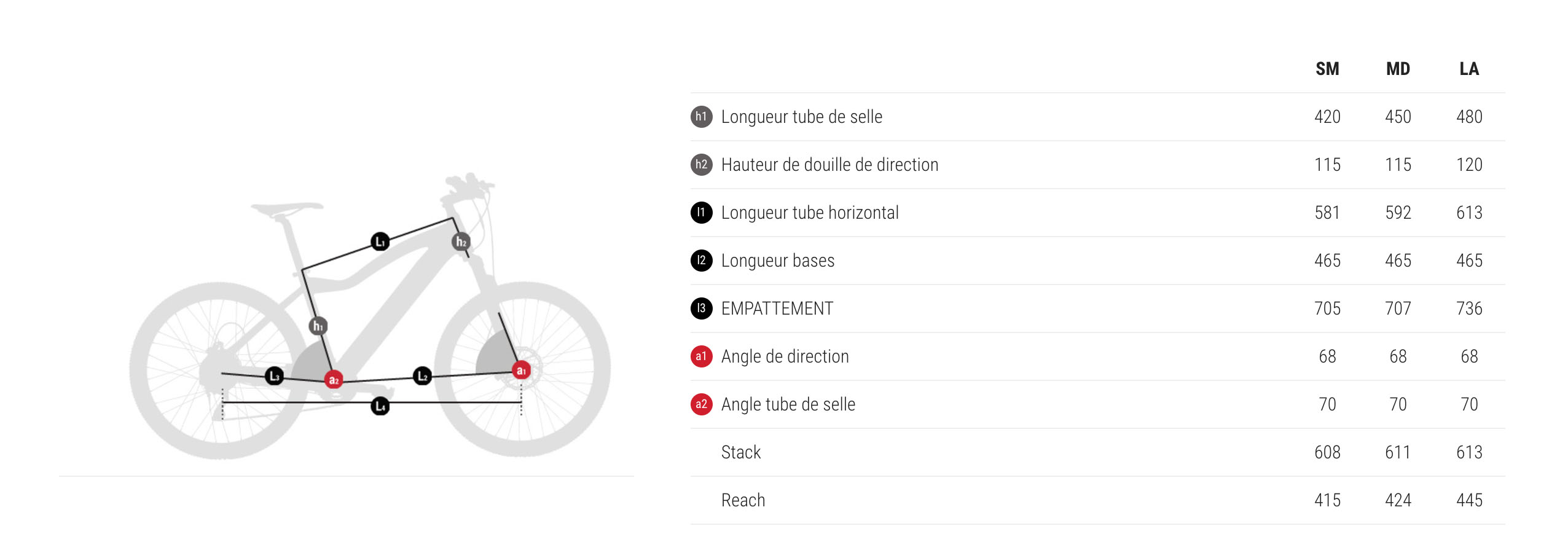Screen dimensions: 1568x542
Task: Select the LA size column header
Action: [1469, 69]
